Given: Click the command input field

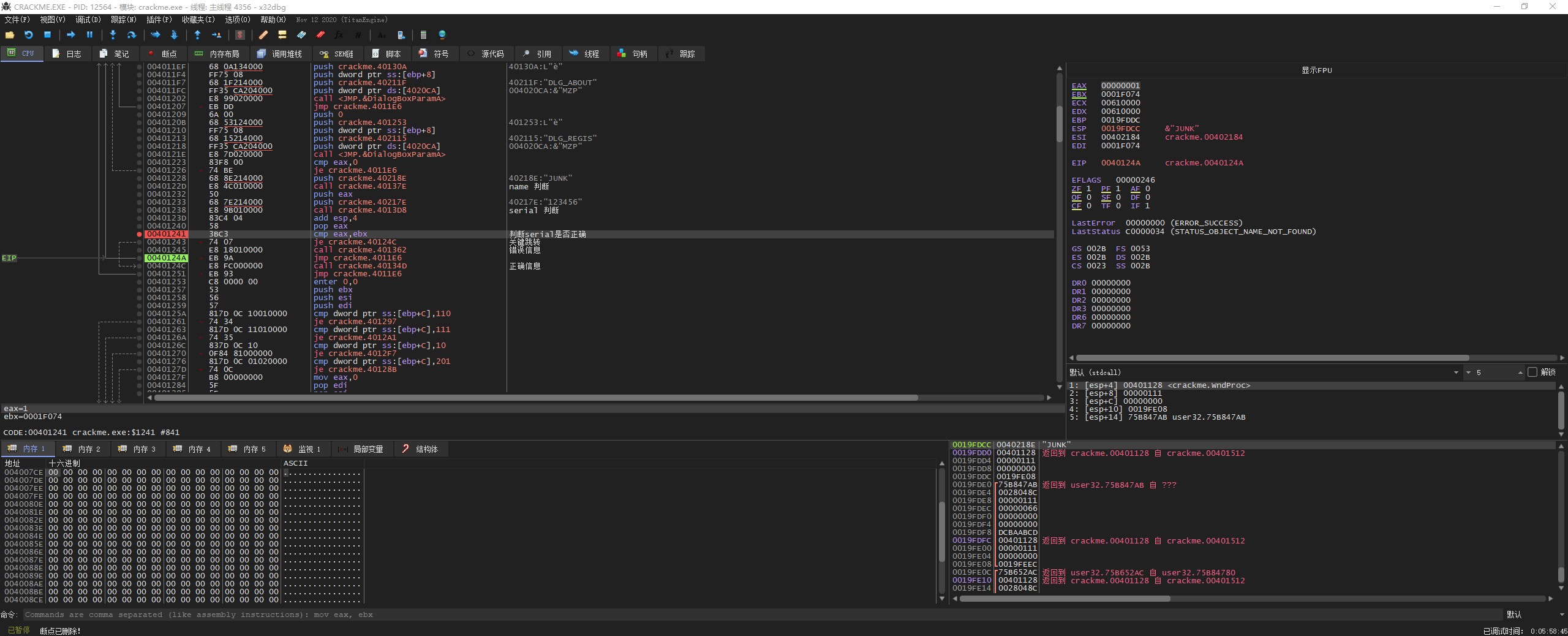Looking at the screenshot, I should click(x=759, y=614).
